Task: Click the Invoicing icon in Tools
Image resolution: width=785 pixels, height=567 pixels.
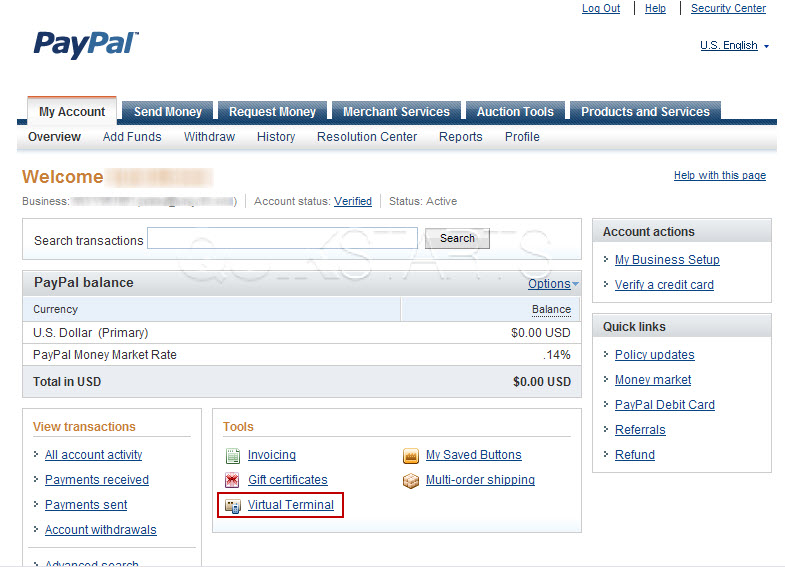Action: click(x=233, y=455)
